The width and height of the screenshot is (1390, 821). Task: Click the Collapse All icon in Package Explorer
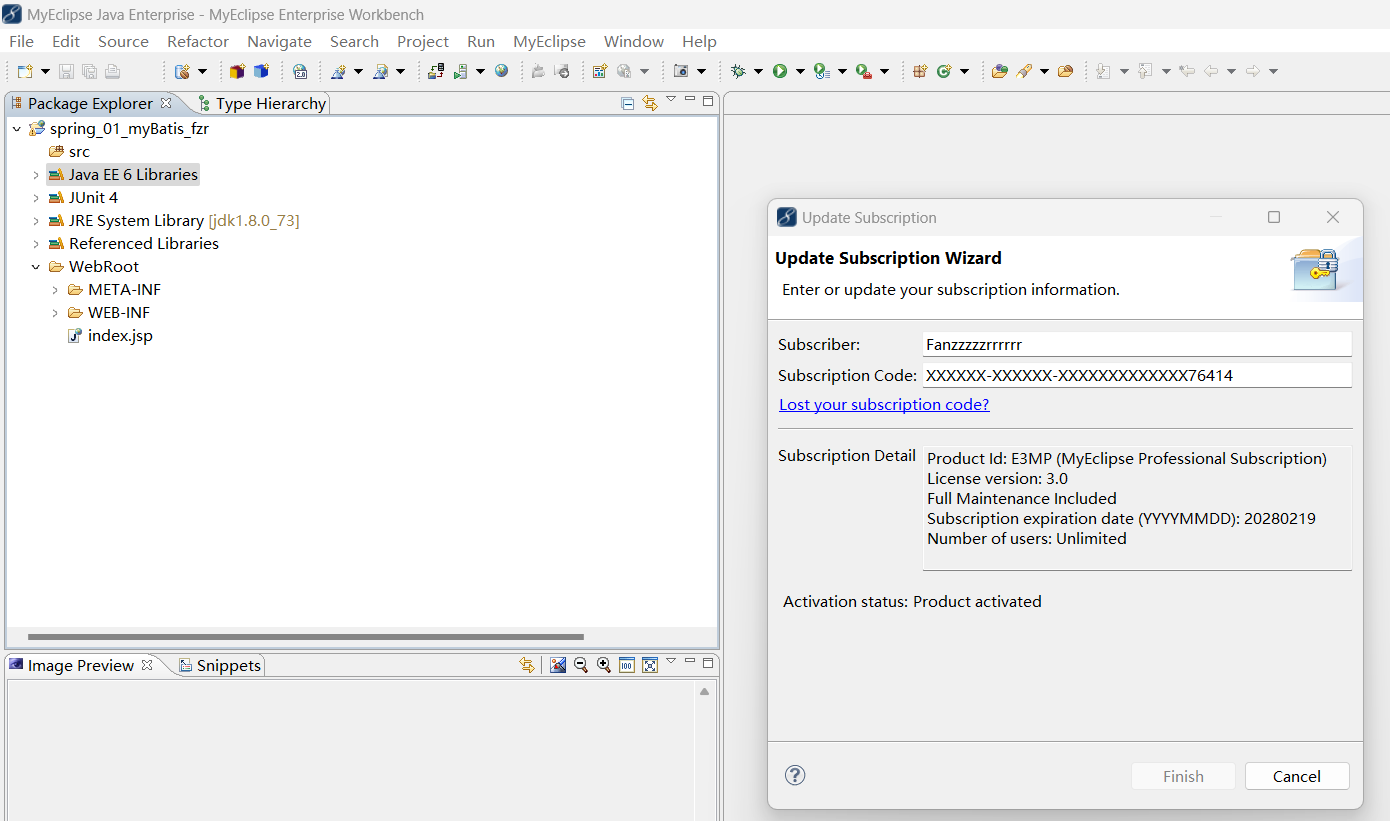[x=628, y=103]
